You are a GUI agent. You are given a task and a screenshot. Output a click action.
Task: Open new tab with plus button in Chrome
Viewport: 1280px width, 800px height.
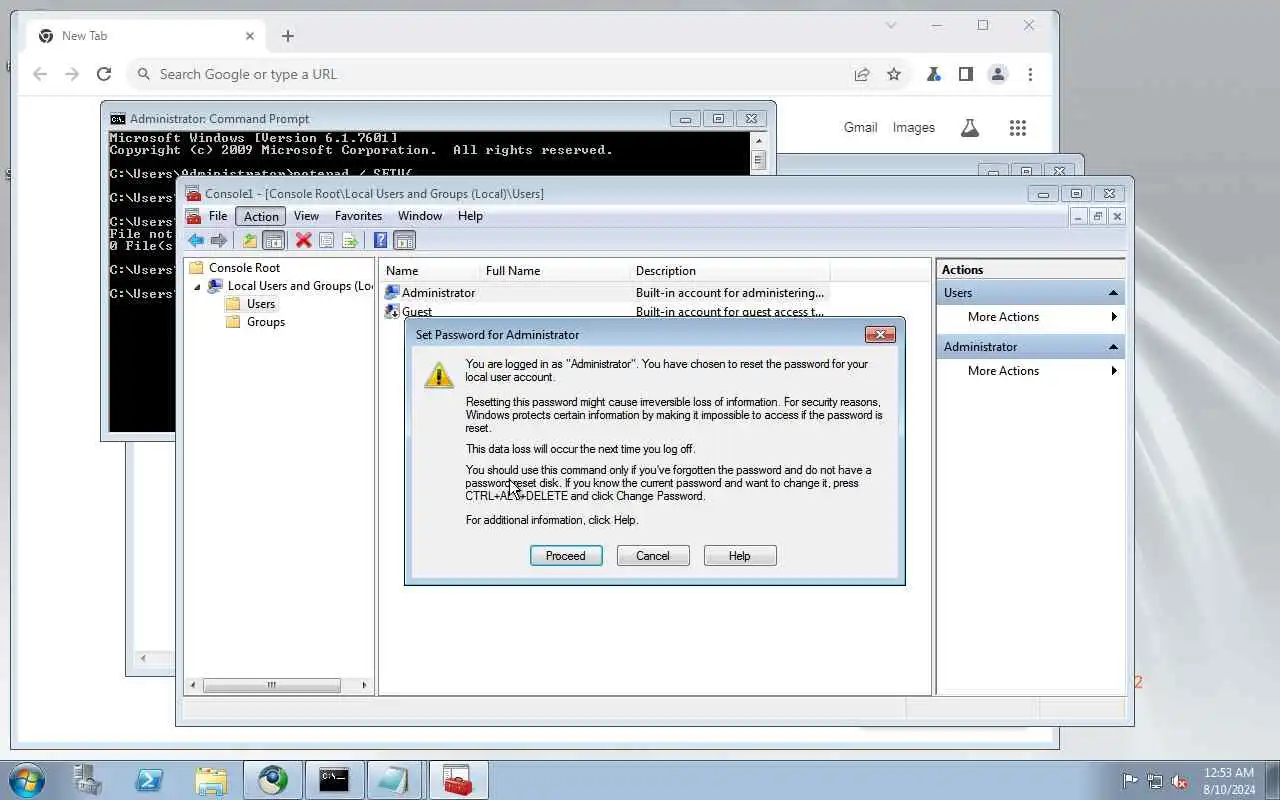click(x=288, y=36)
